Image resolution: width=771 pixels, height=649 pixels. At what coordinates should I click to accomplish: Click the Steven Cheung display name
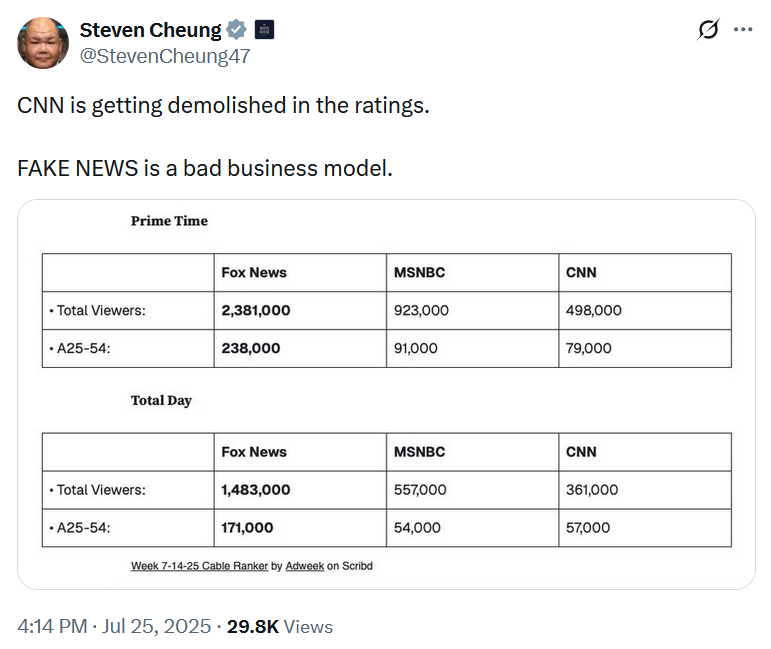pyautogui.click(x=150, y=30)
